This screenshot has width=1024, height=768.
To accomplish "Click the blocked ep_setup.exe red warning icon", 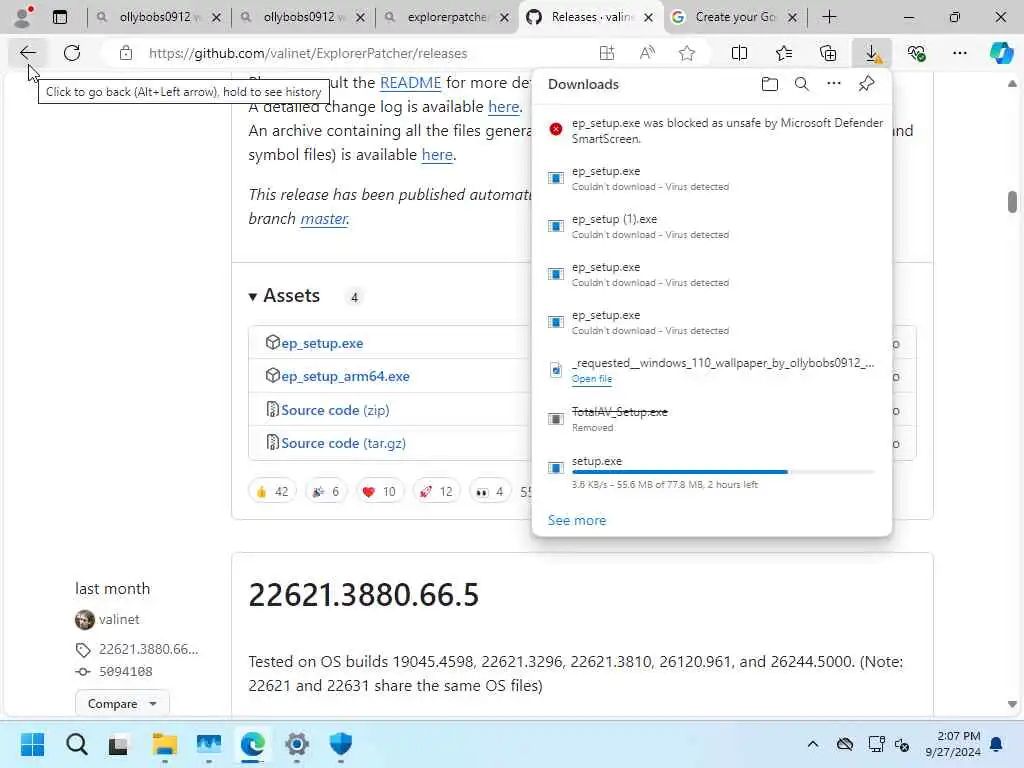I will coord(556,129).
